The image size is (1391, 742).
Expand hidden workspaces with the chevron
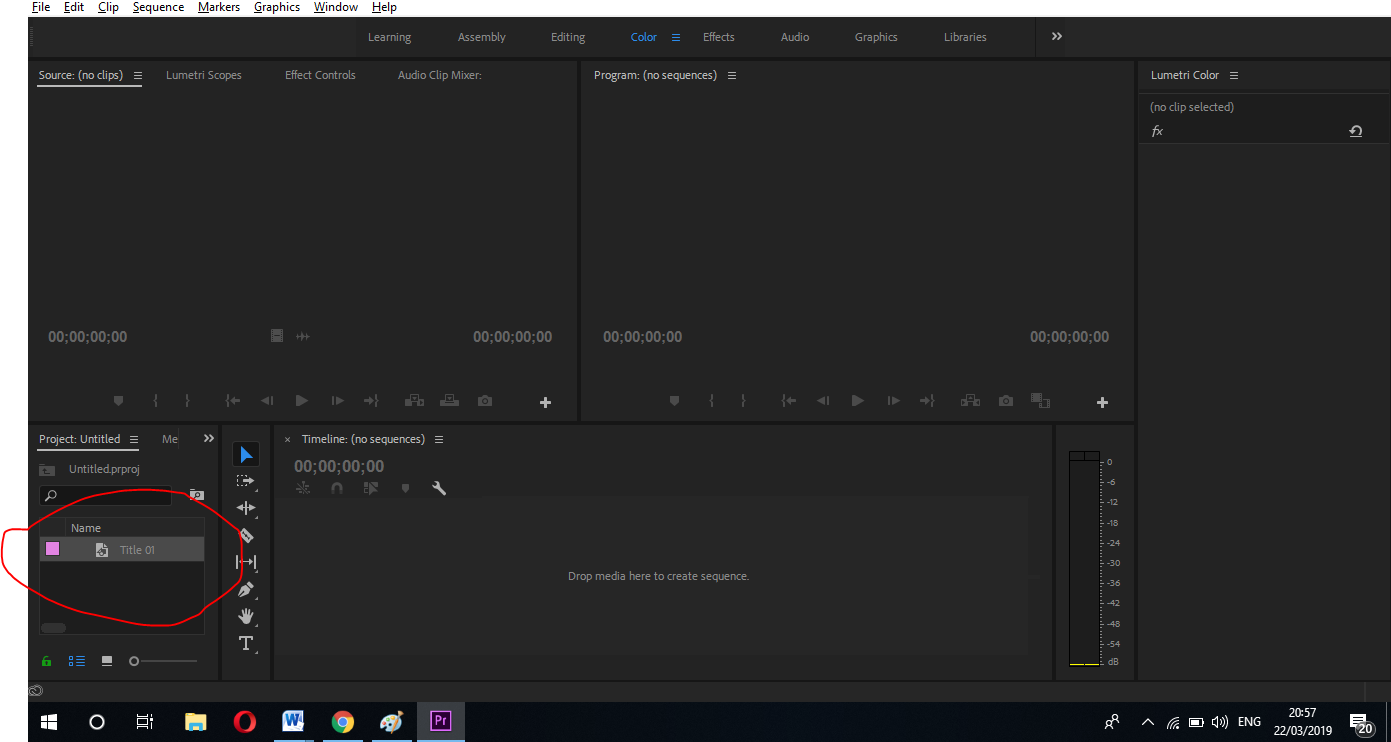(x=1055, y=36)
